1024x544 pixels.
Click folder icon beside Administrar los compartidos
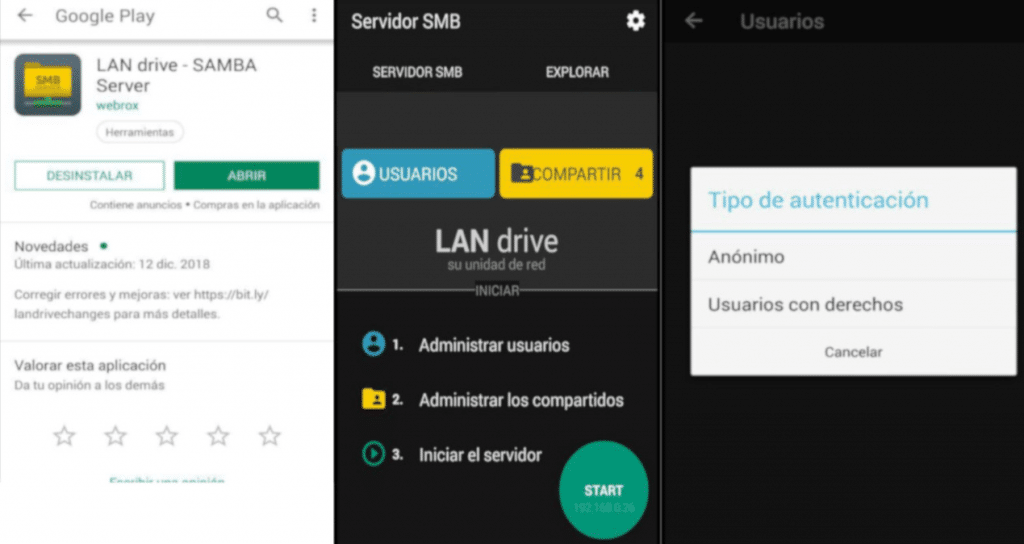pos(374,398)
